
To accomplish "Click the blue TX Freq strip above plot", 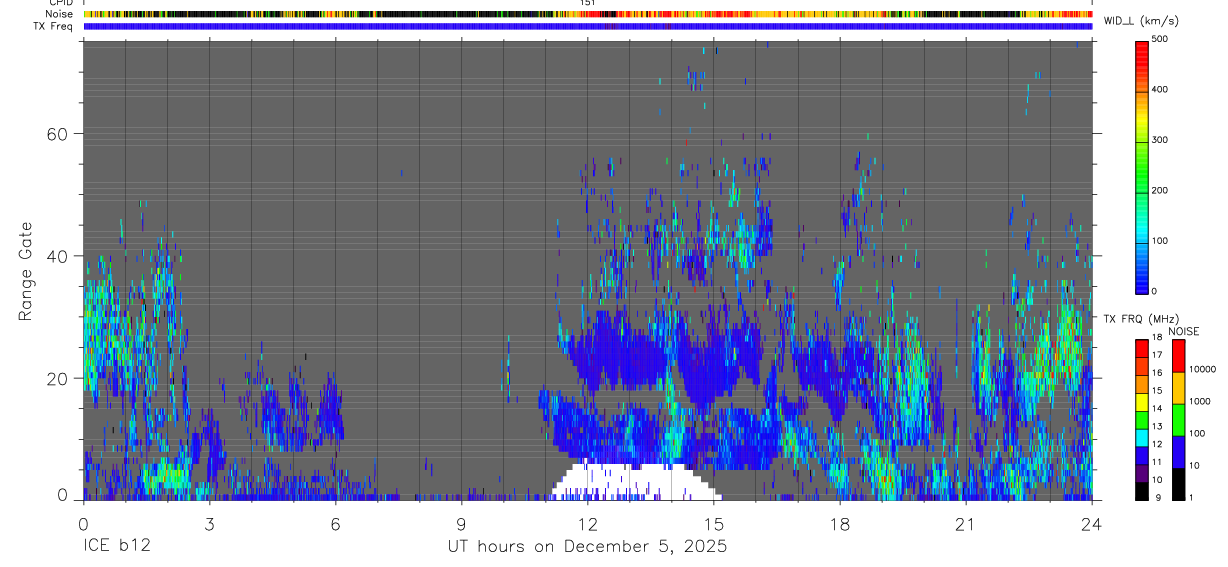I will tap(587, 26).
